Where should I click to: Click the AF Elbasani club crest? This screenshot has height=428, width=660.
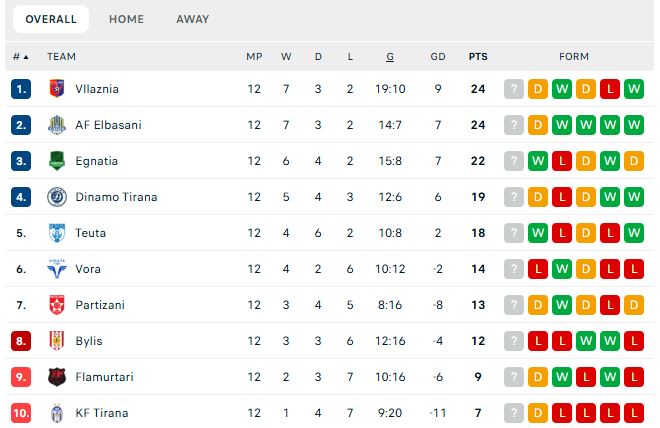[56, 125]
